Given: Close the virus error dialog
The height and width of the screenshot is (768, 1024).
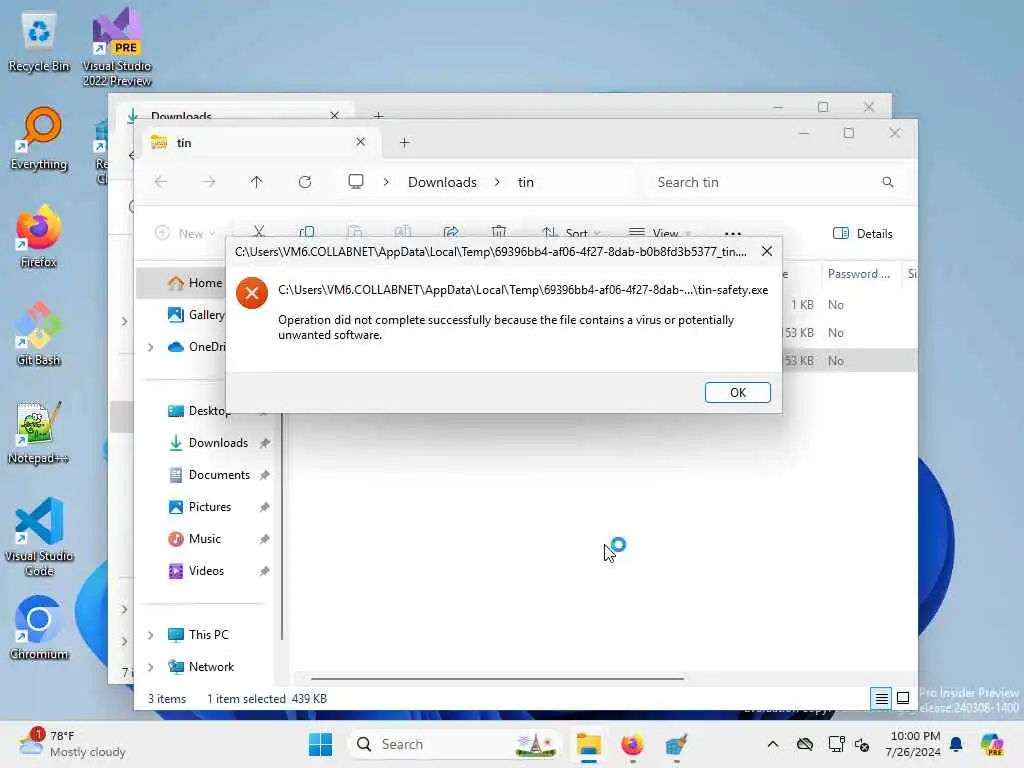Looking at the screenshot, I should coord(767,251).
